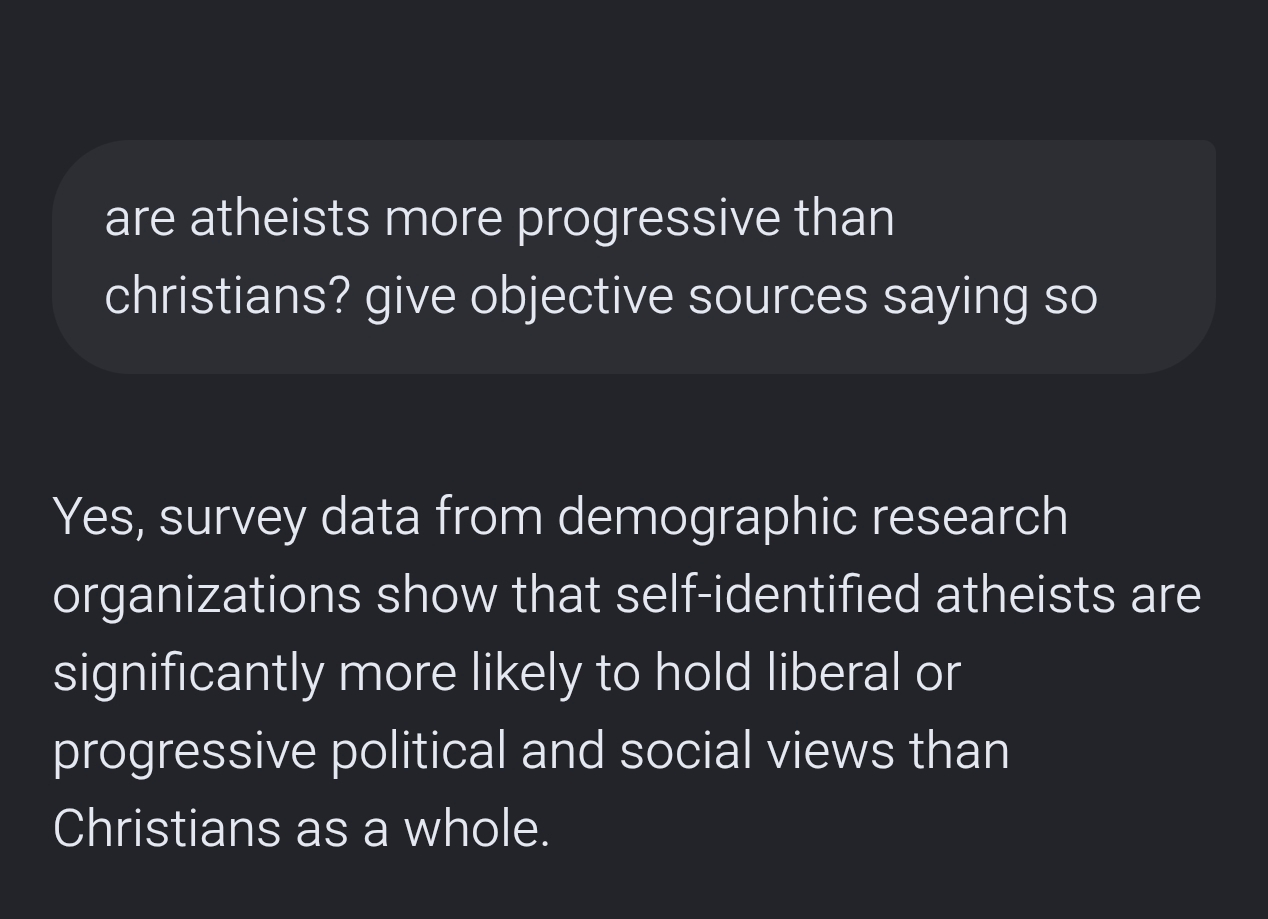
Task: Select the user message bubble about atheists
Action: pos(634,257)
